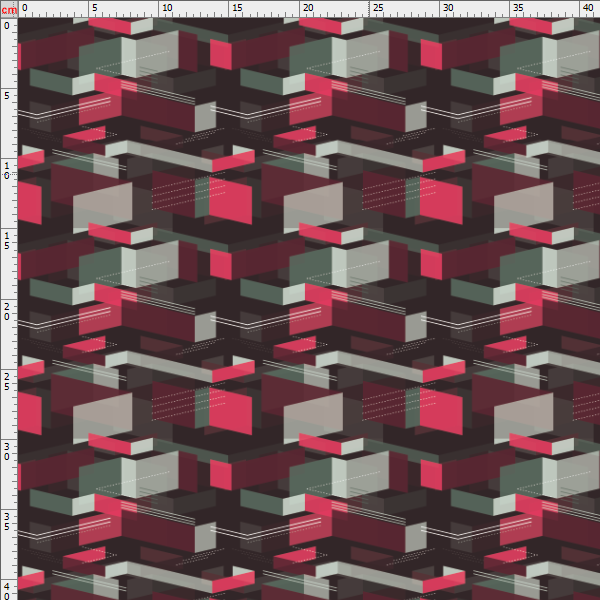This screenshot has height=600, width=600.
Task: Click the 30 mark on the vertical ruler
Action: (7, 452)
